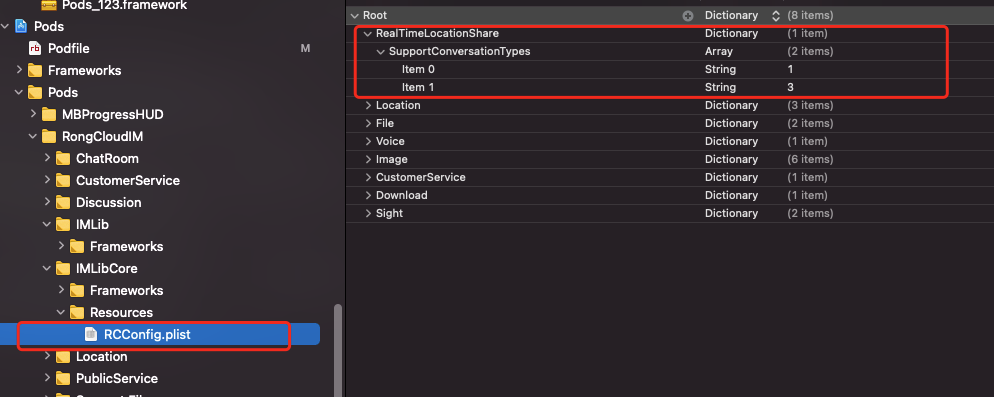Click the value 3 of Item 1
This screenshot has width=994, height=397.
[791, 87]
